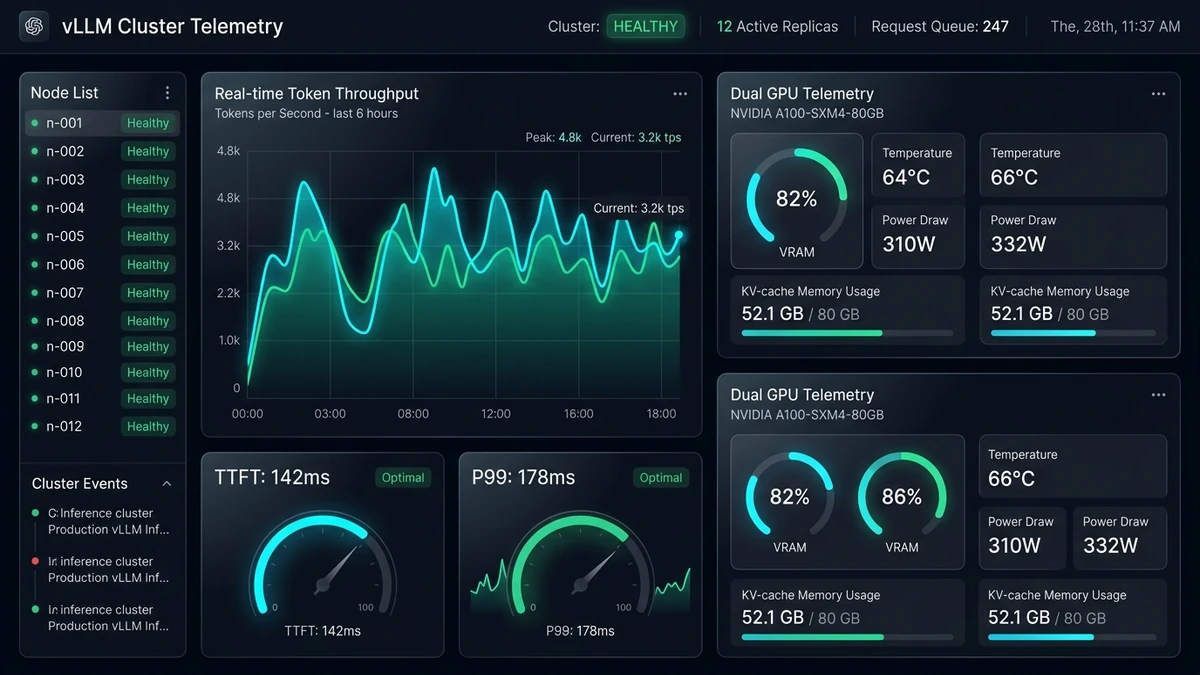
Task: Click 18:00 label on chart time axis
Action: 661,414
